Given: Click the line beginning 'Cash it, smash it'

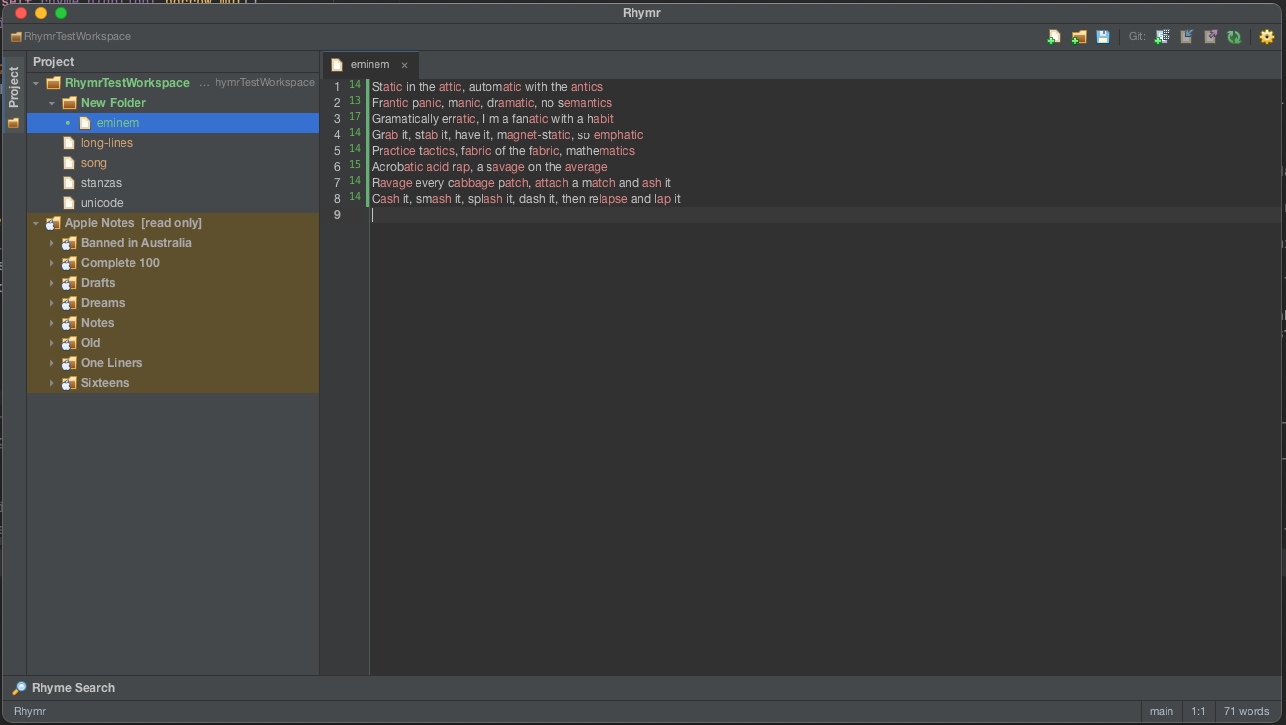Looking at the screenshot, I should (526, 199).
